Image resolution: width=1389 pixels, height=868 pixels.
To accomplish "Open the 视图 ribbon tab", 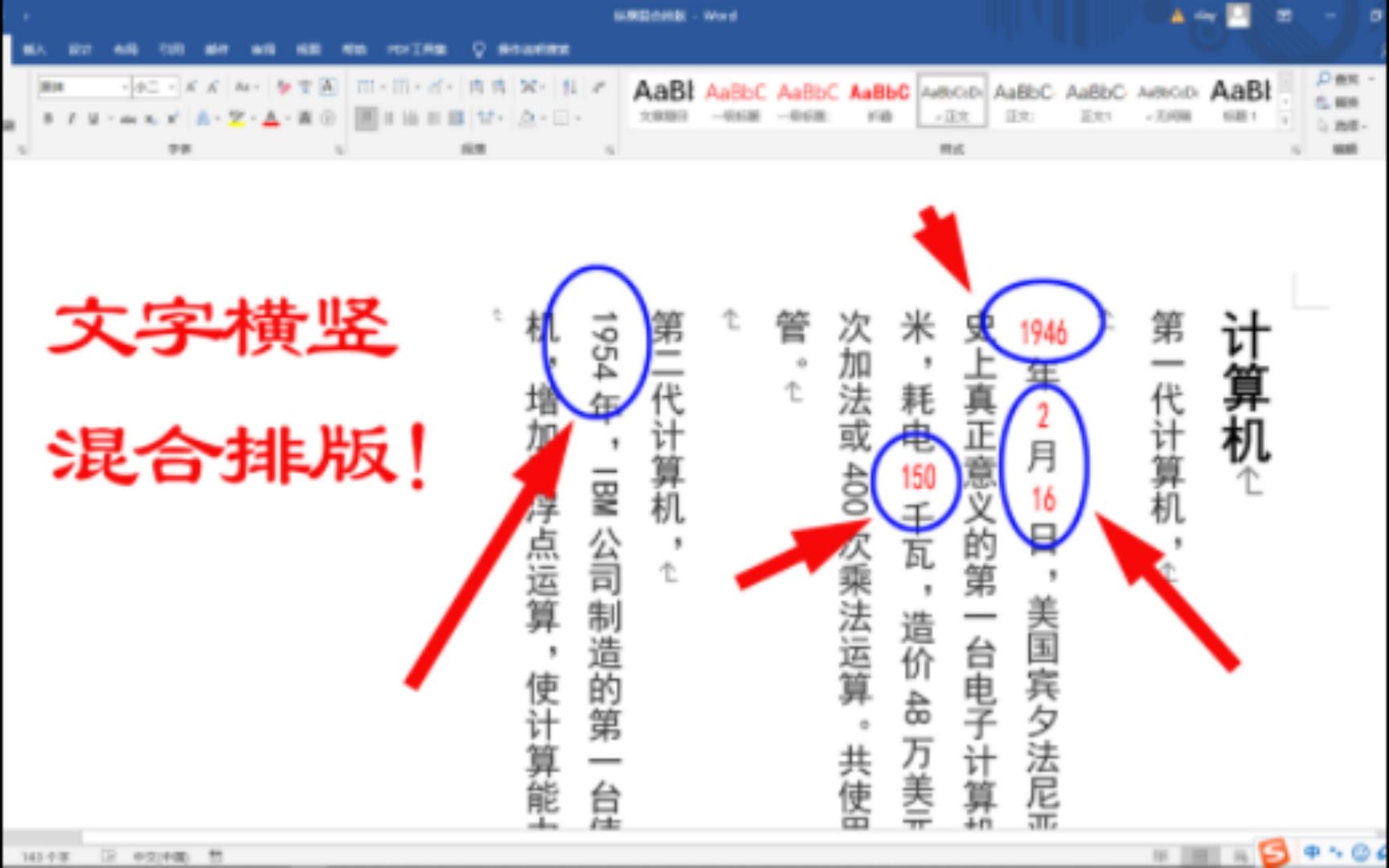I will click(309, 50).
